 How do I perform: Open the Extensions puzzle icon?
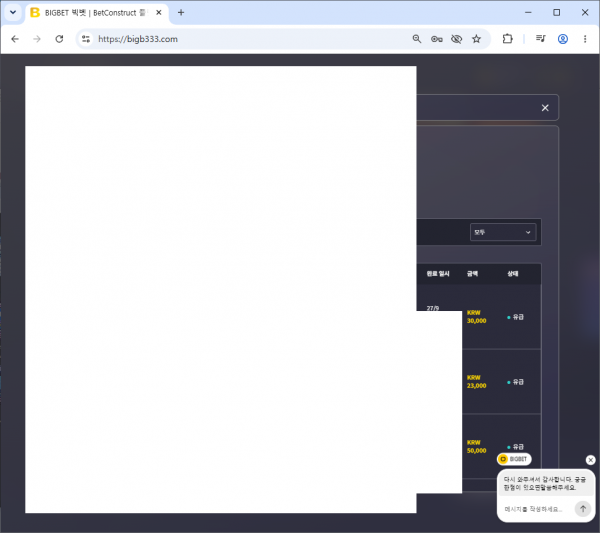[507, 39]
